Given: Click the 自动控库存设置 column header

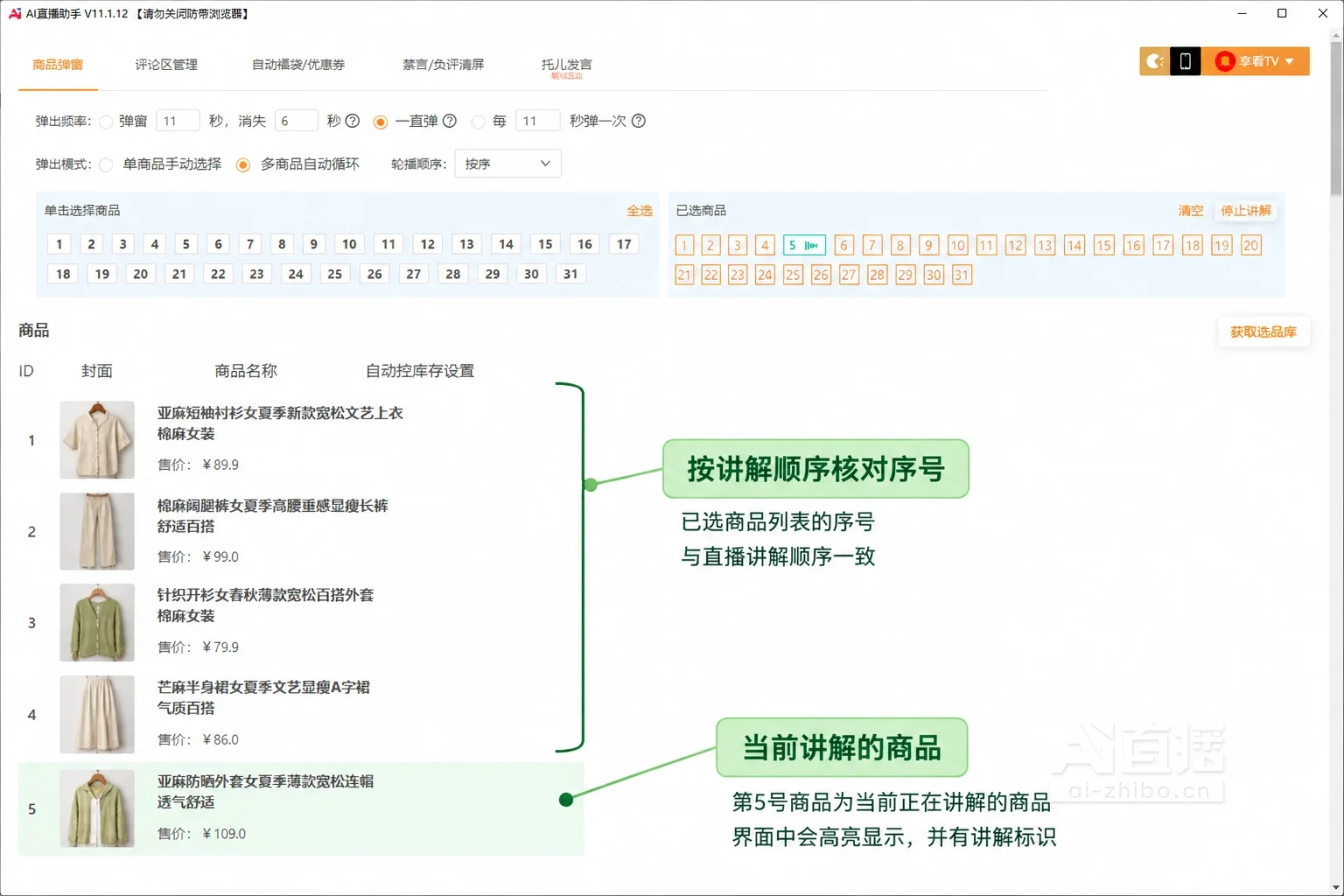Looking at the screenshot, I should pos(420,371).
